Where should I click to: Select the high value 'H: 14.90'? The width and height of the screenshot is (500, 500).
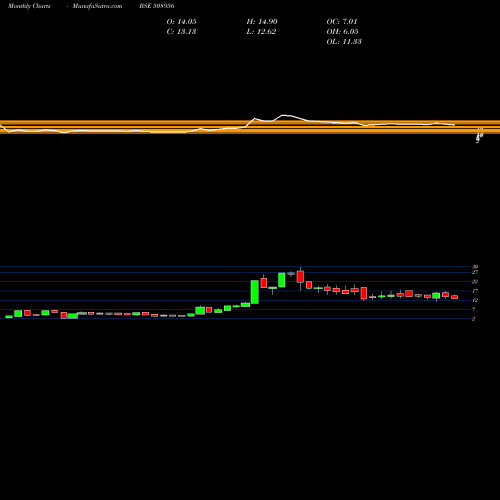(x=262, y=22)
